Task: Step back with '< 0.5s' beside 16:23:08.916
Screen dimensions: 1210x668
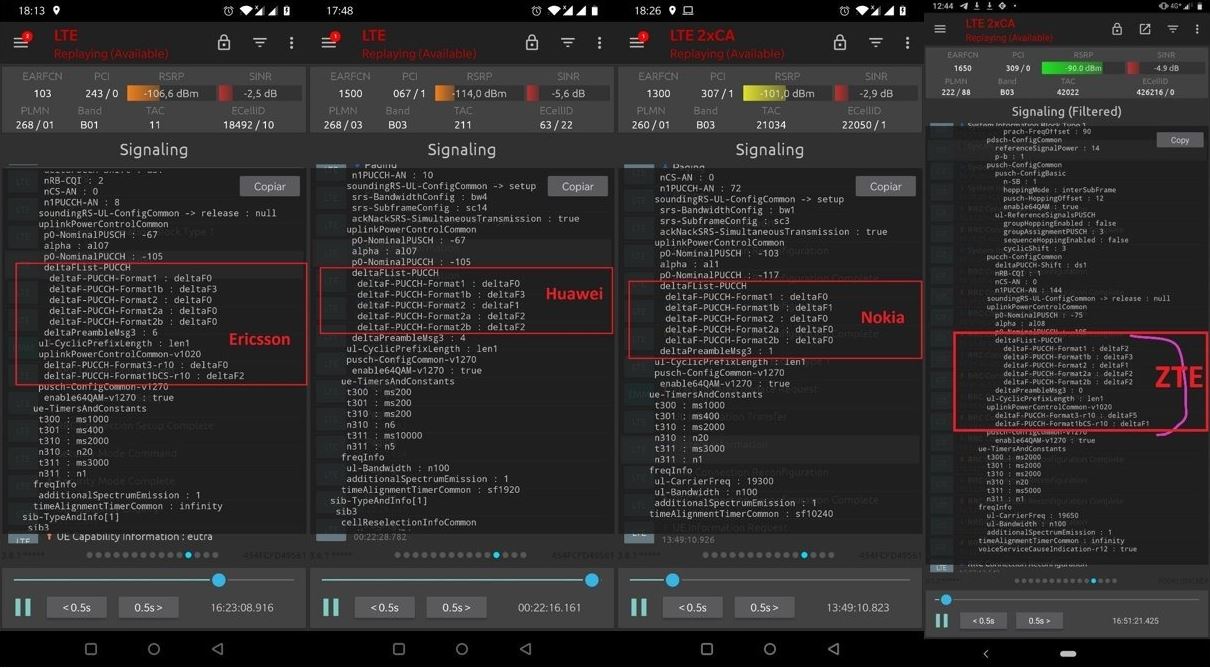Action: pos(77,607)
